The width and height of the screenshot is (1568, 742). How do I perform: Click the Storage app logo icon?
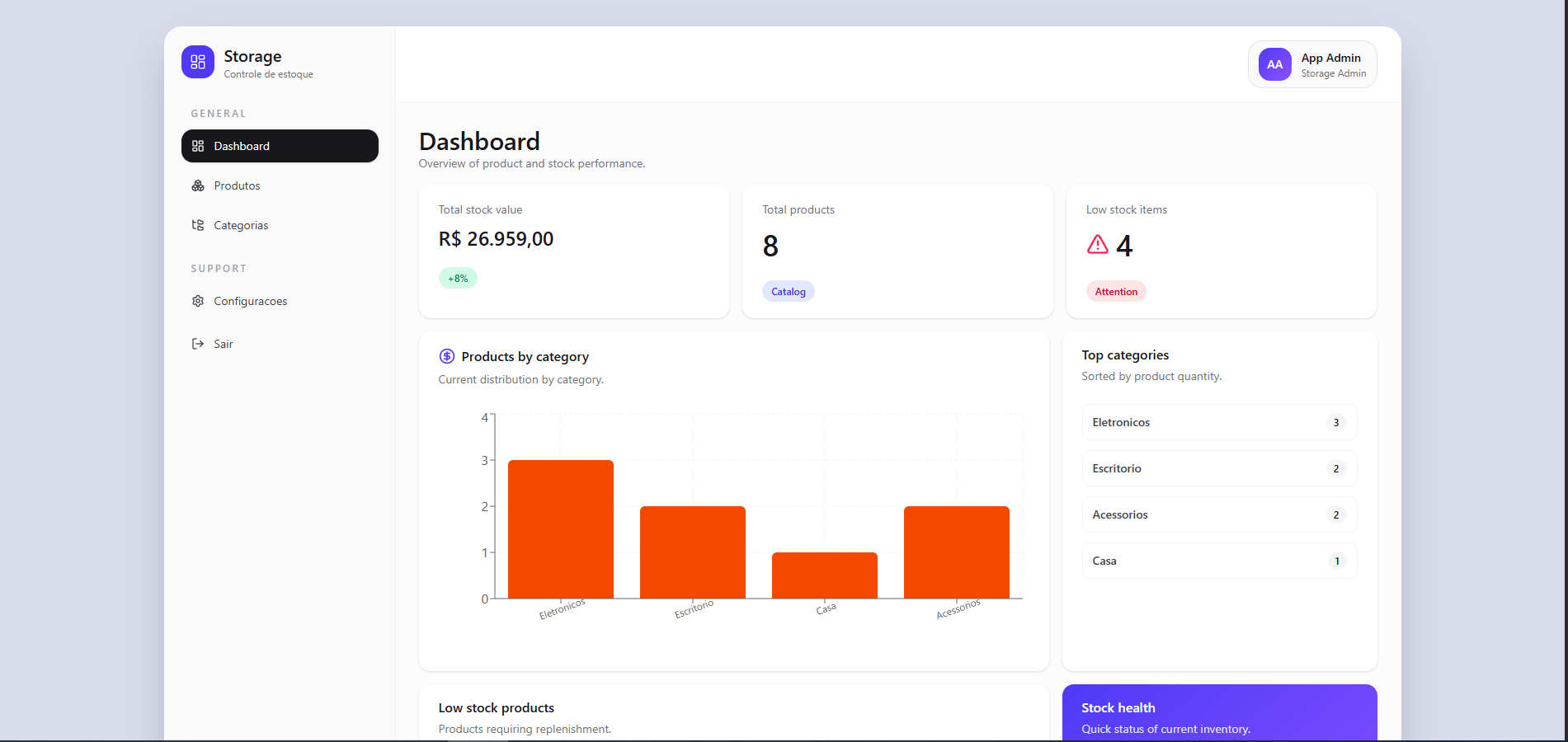pos(198,62)
